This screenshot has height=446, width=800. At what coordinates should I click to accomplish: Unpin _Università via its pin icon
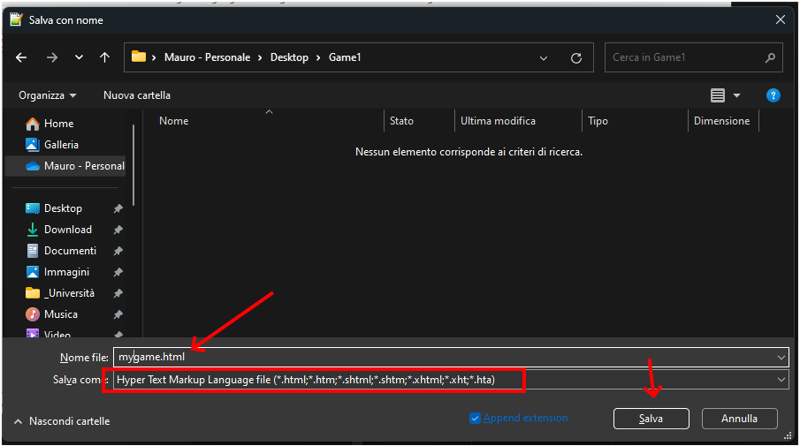(118, 293)
